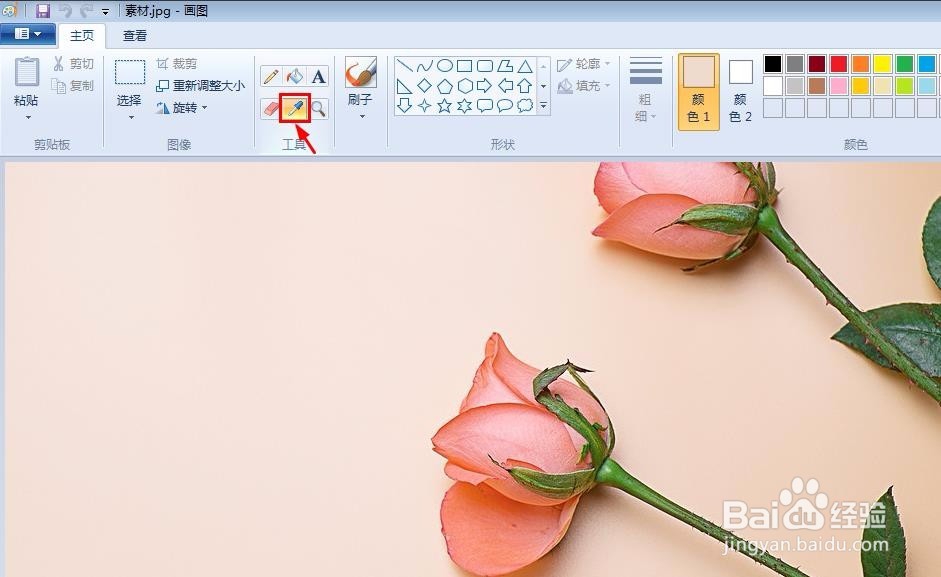Expand the shapes gallery More arrow

tap(544, 106)
